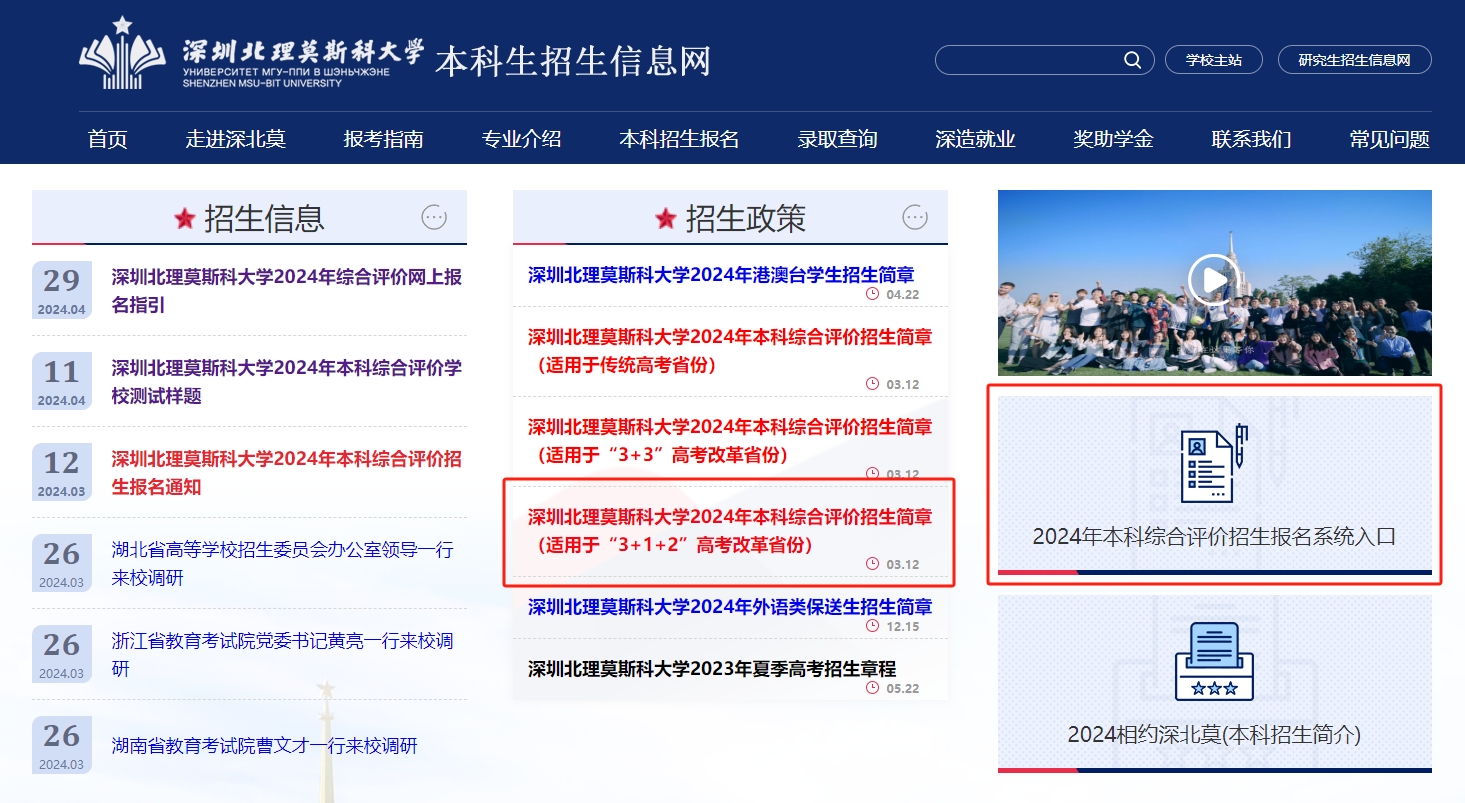1465x803 pixels.
Task: Click the clock icon next to 12.15
Action: tap(872, 626)
